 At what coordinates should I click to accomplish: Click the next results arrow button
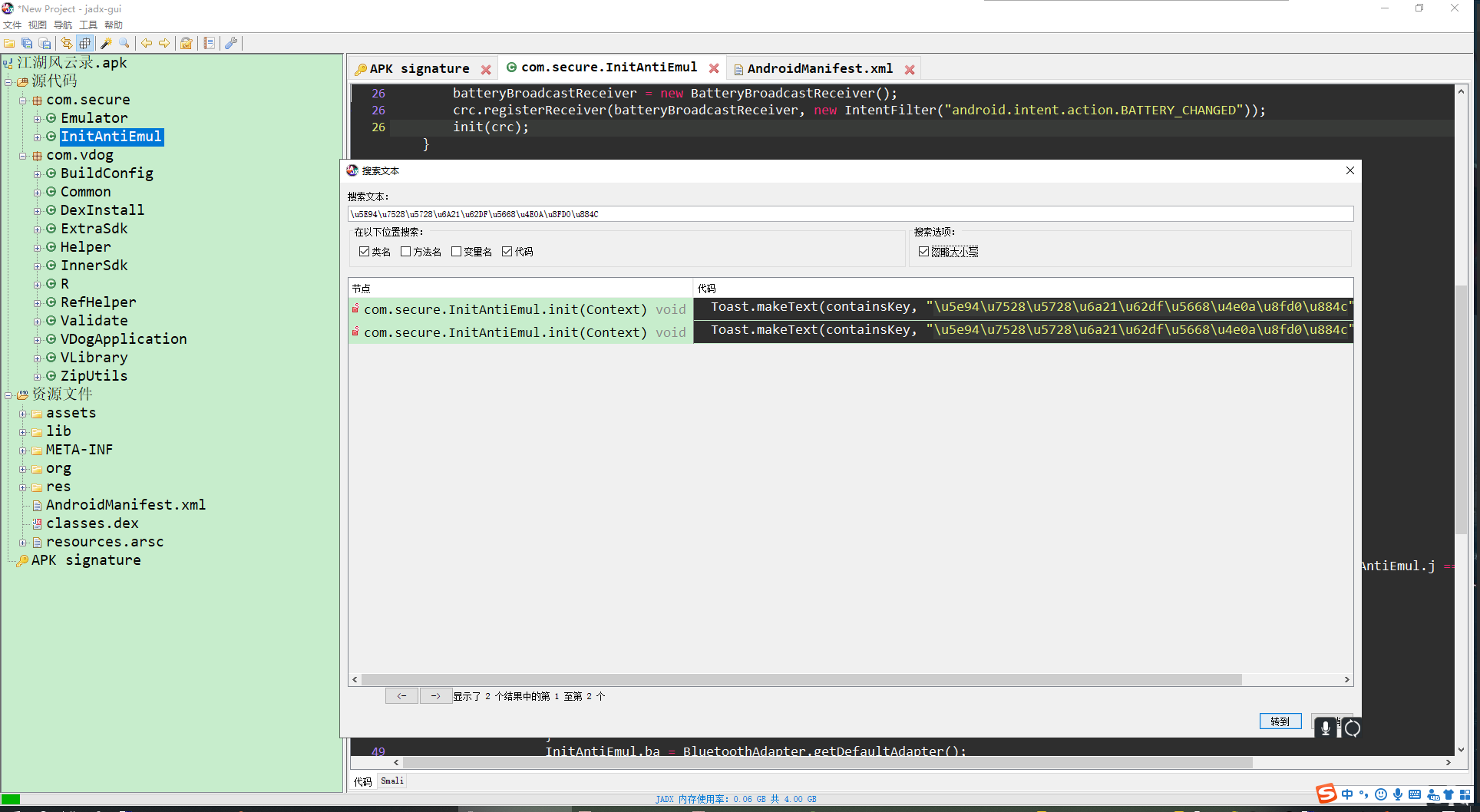click(436, 696)
